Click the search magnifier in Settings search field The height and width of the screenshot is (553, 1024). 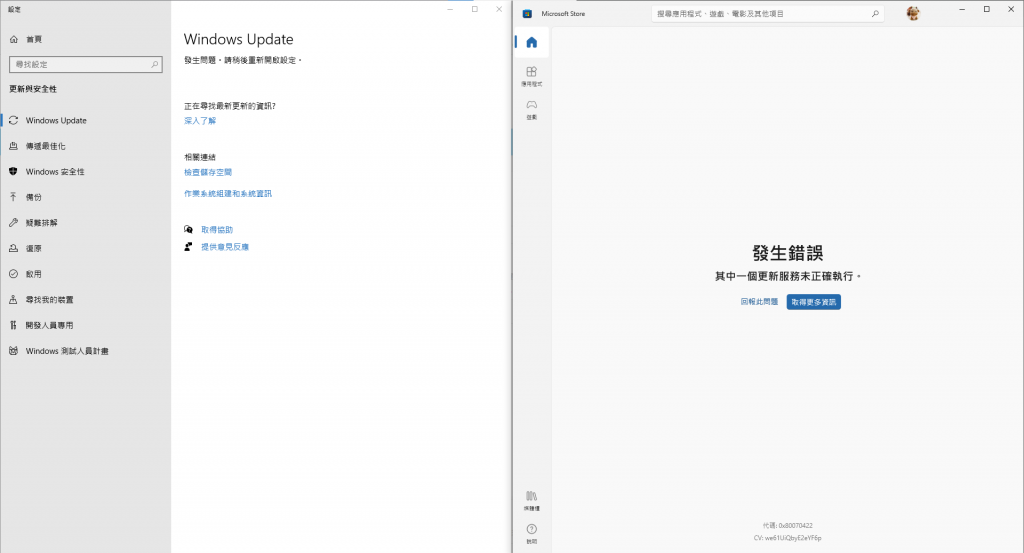tap(154, 64)
